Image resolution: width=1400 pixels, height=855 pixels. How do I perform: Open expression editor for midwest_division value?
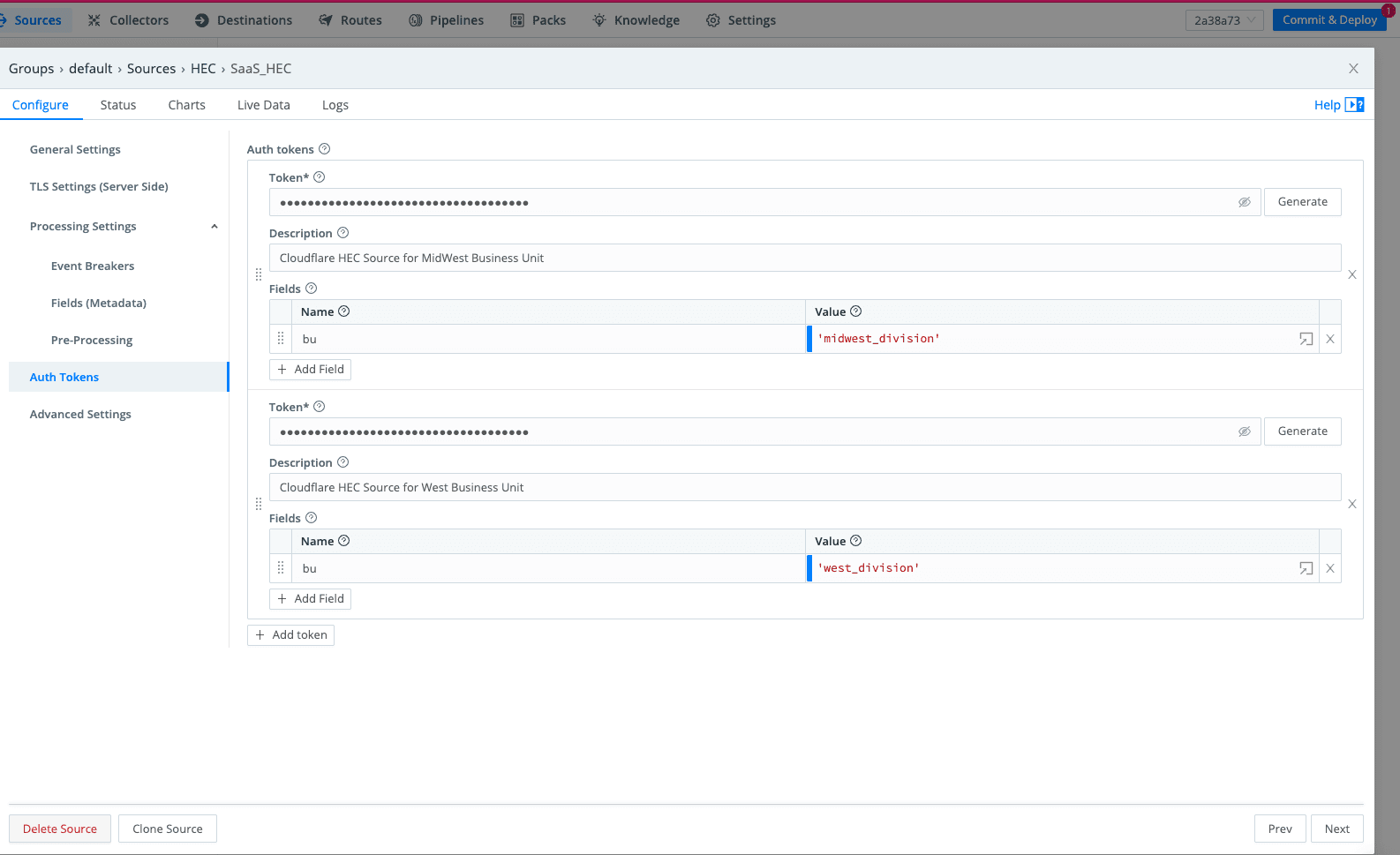coord(1306,339)
